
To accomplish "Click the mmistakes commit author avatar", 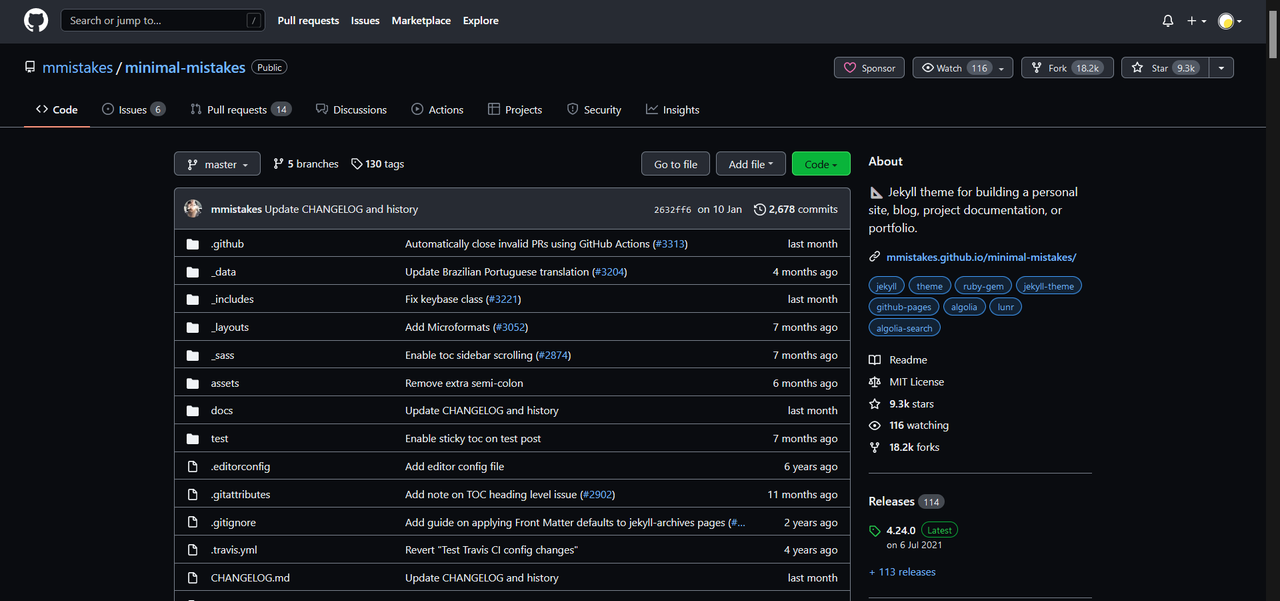I will tap(193, 209).
